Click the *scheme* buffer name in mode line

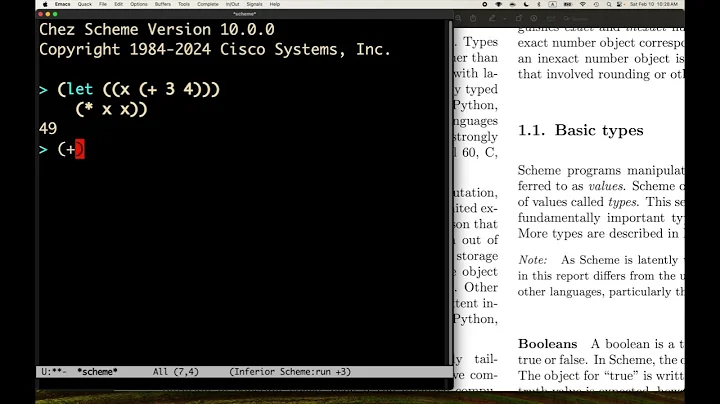[x=97, y=372]
